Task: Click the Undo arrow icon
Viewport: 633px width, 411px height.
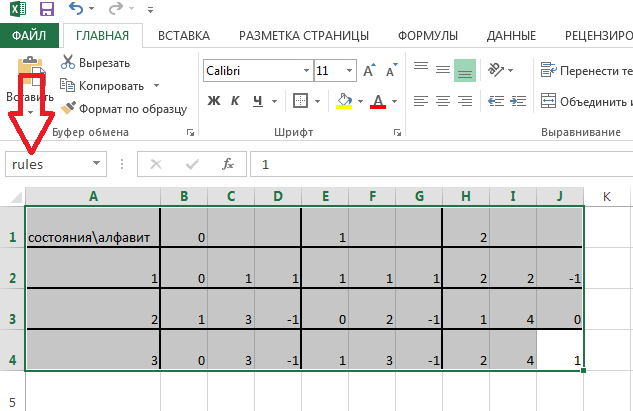Action: click(75, 8)
